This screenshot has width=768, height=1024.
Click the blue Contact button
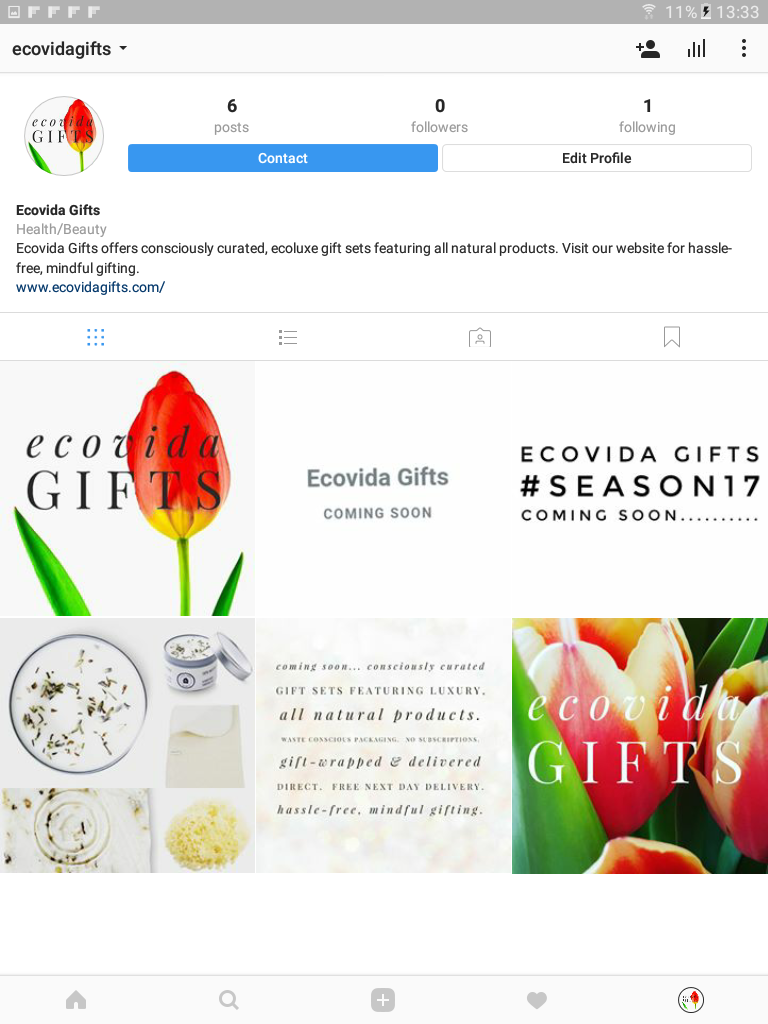click(x=283, y=158)
